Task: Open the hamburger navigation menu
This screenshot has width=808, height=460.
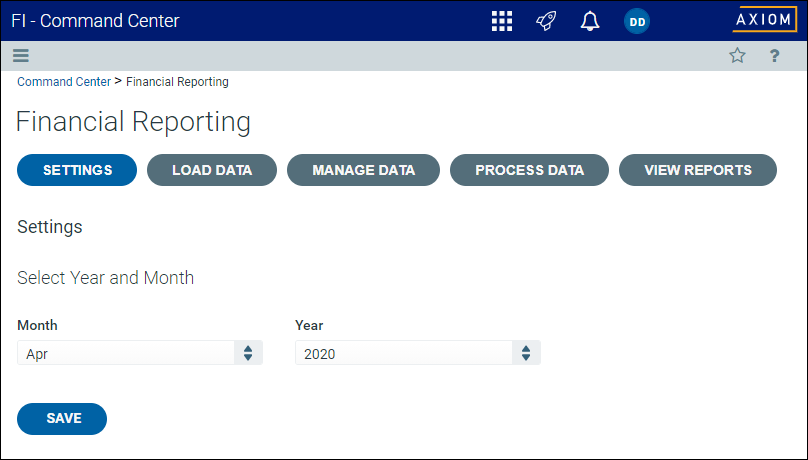Action: 21,56
